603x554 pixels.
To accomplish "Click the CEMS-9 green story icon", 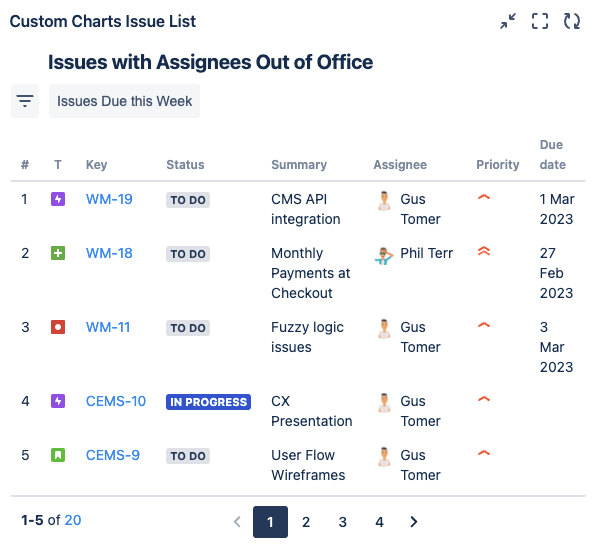I will (58, 455).
